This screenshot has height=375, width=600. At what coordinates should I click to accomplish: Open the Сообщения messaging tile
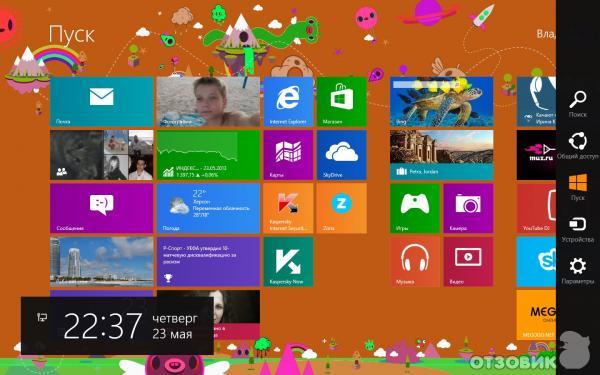tap(101, 208)
